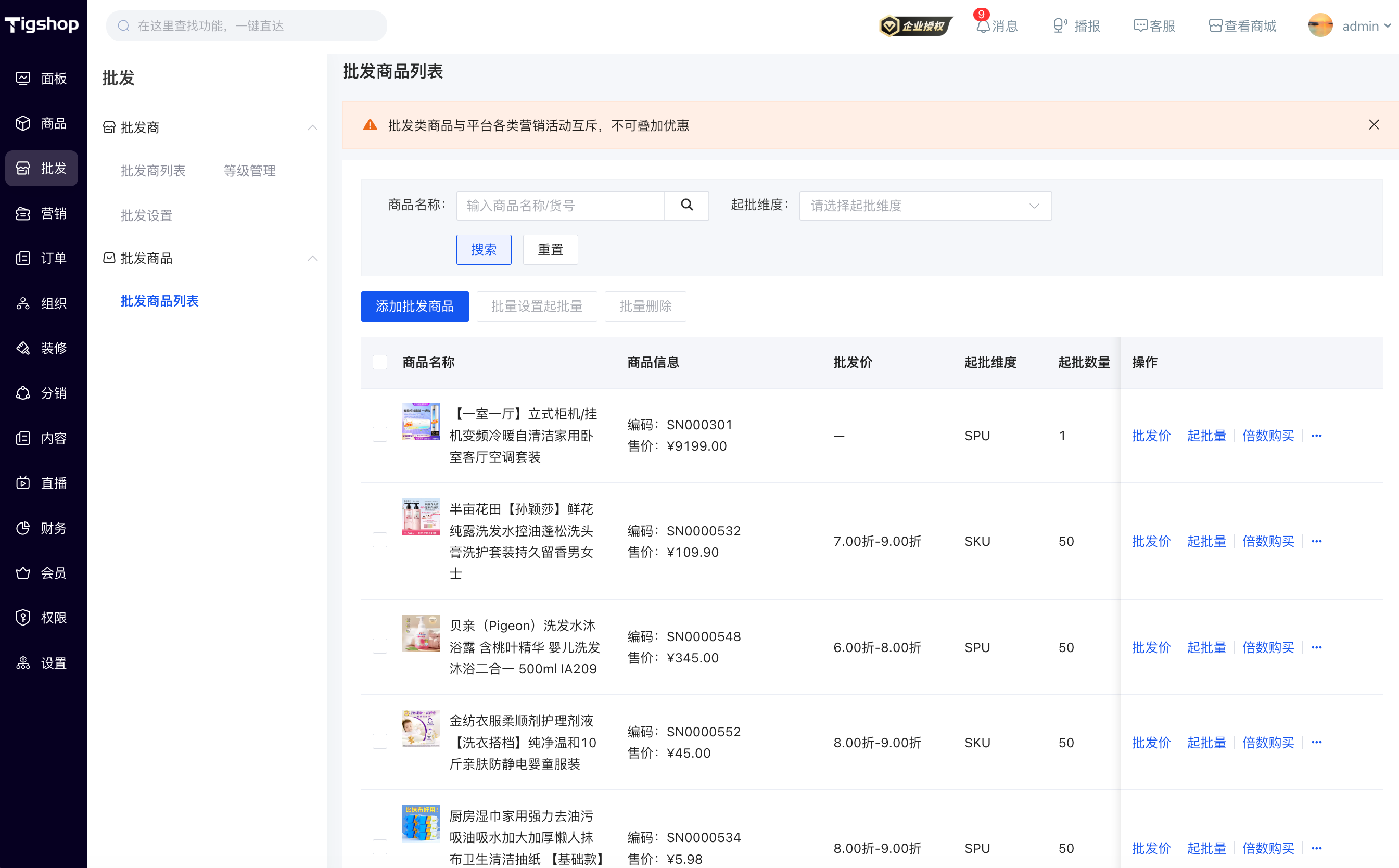
Task: Open the 财务 sidebar section
Action: point(41,528)
